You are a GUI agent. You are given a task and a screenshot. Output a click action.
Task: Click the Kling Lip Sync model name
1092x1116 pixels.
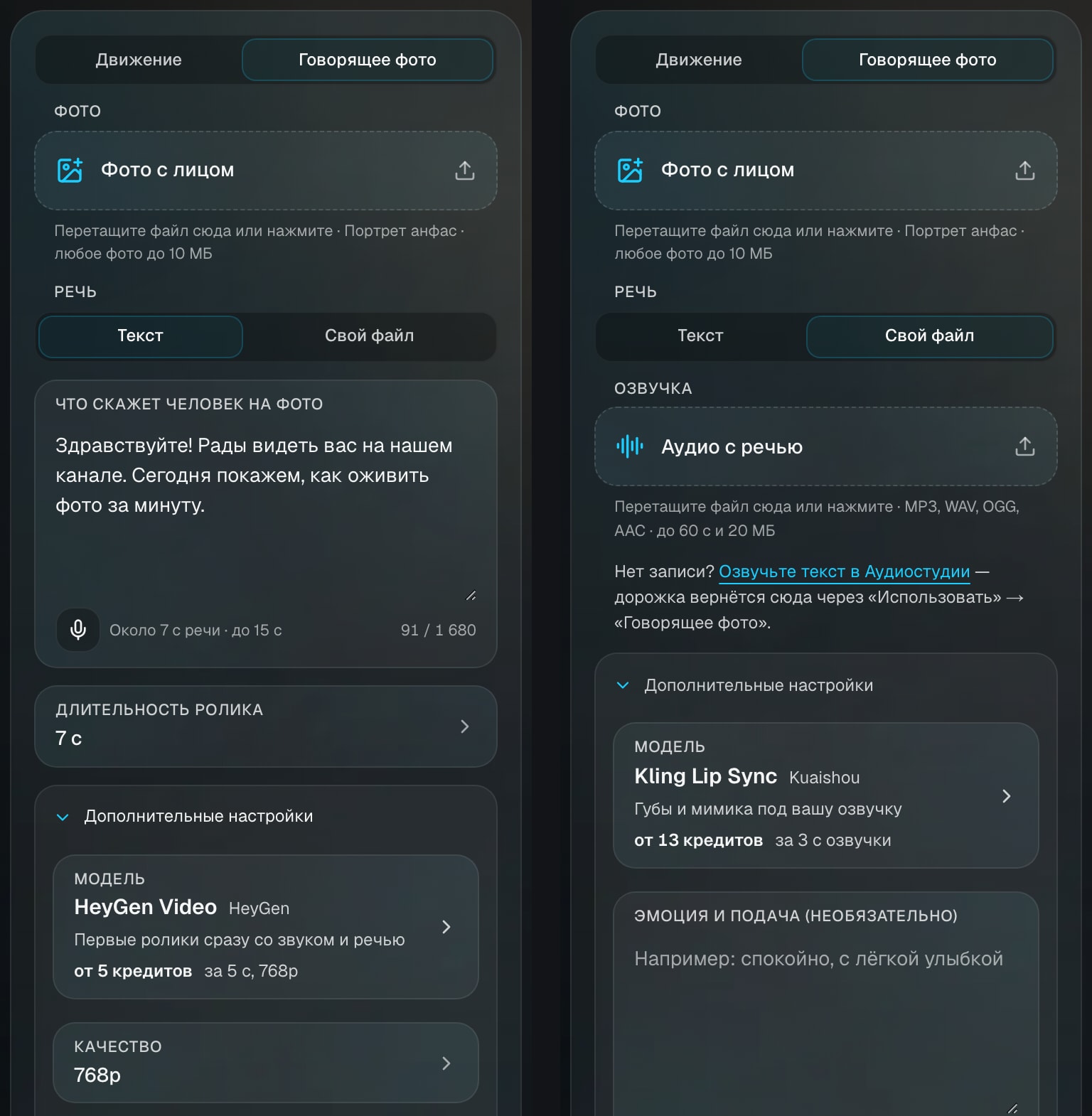pyautogui.click(x=706, y=776)
